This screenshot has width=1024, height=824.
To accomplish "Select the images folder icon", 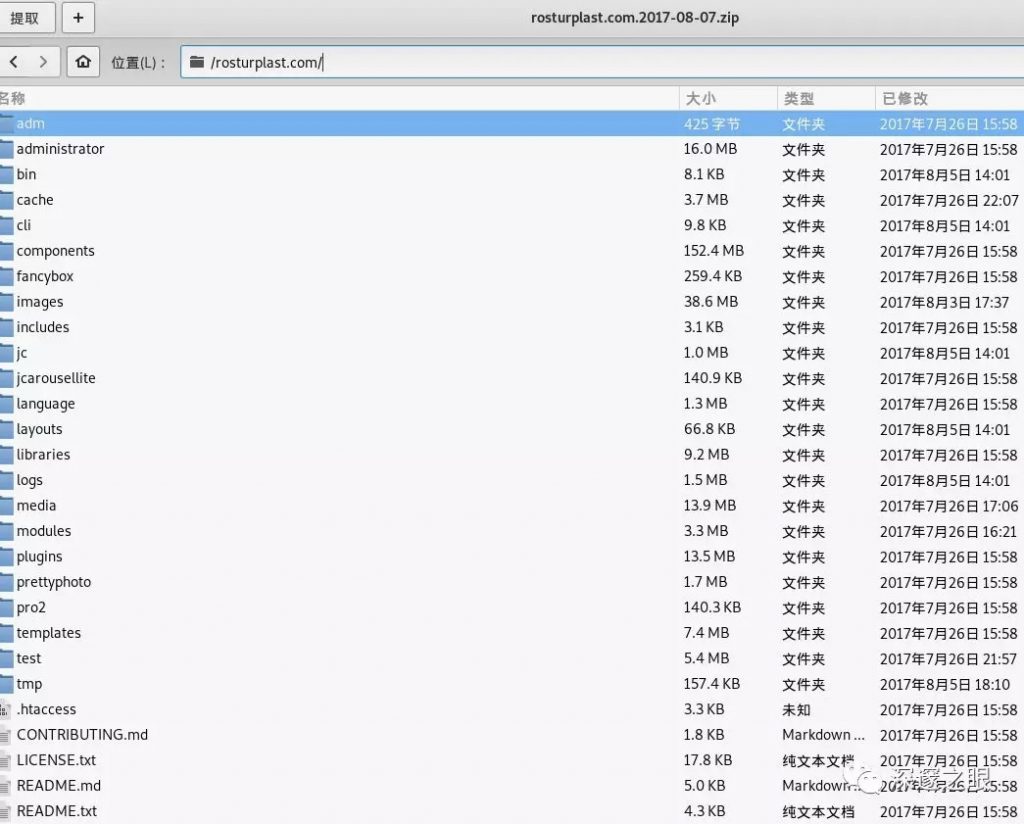I will point(7,302).
